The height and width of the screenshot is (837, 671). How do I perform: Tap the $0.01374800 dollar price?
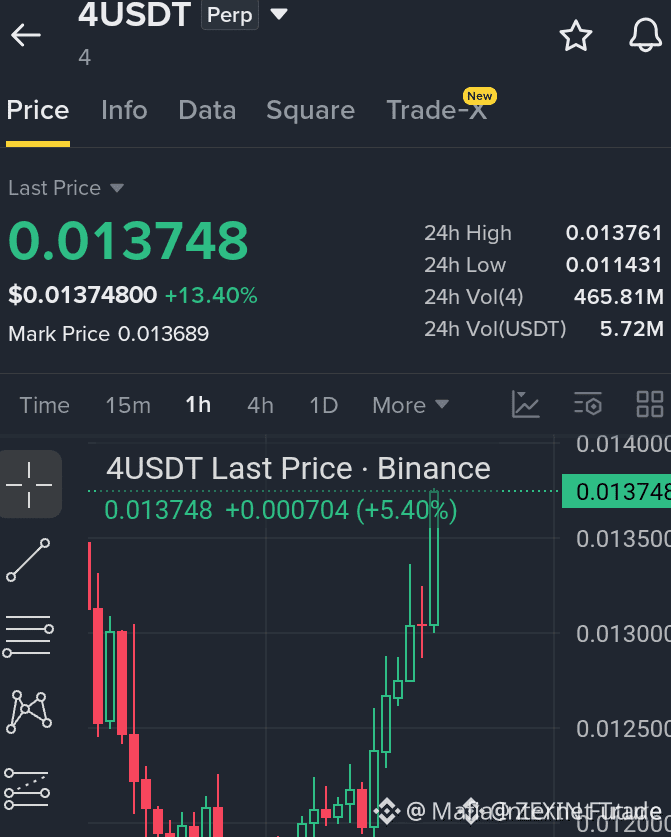pos(83,295)
